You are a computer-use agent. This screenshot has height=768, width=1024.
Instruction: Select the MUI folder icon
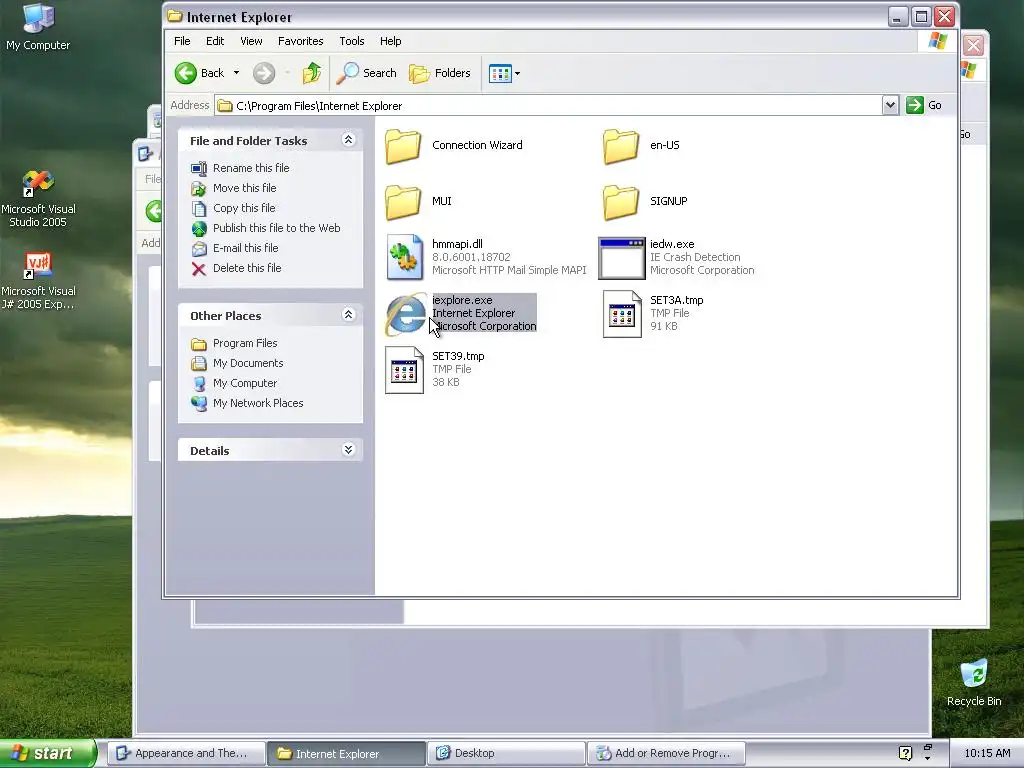[x=403, y=202]
